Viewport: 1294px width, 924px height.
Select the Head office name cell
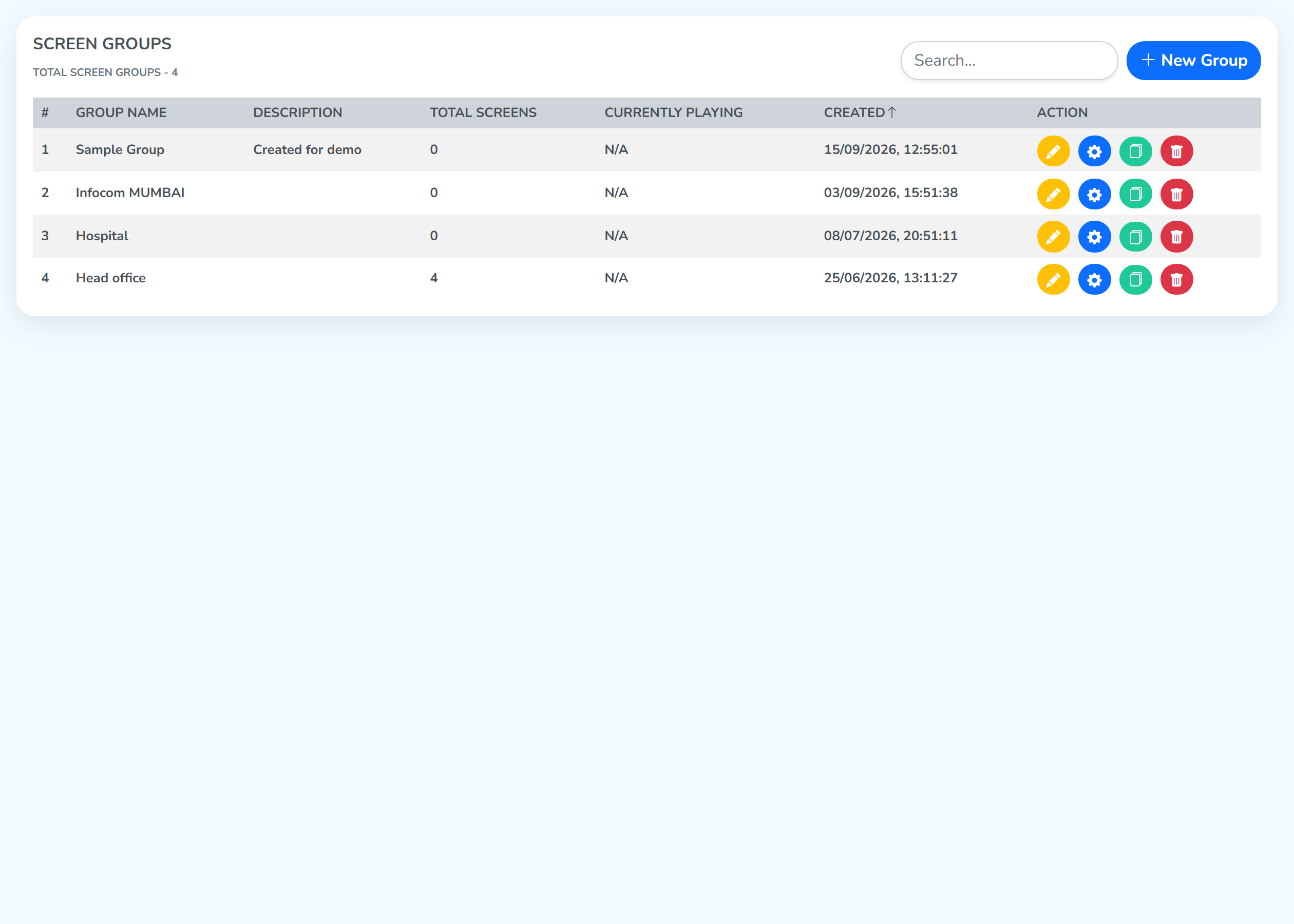(110, 278)
